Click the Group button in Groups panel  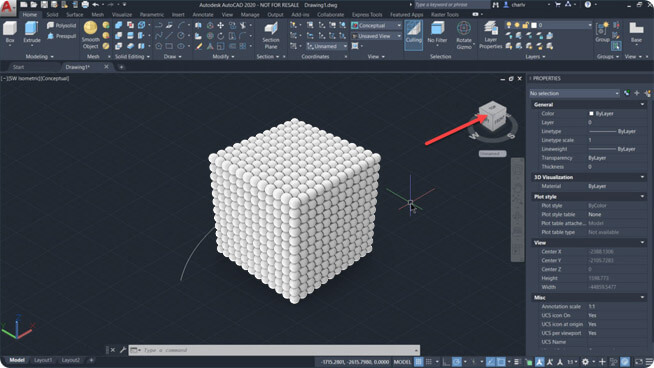(602, 33)
